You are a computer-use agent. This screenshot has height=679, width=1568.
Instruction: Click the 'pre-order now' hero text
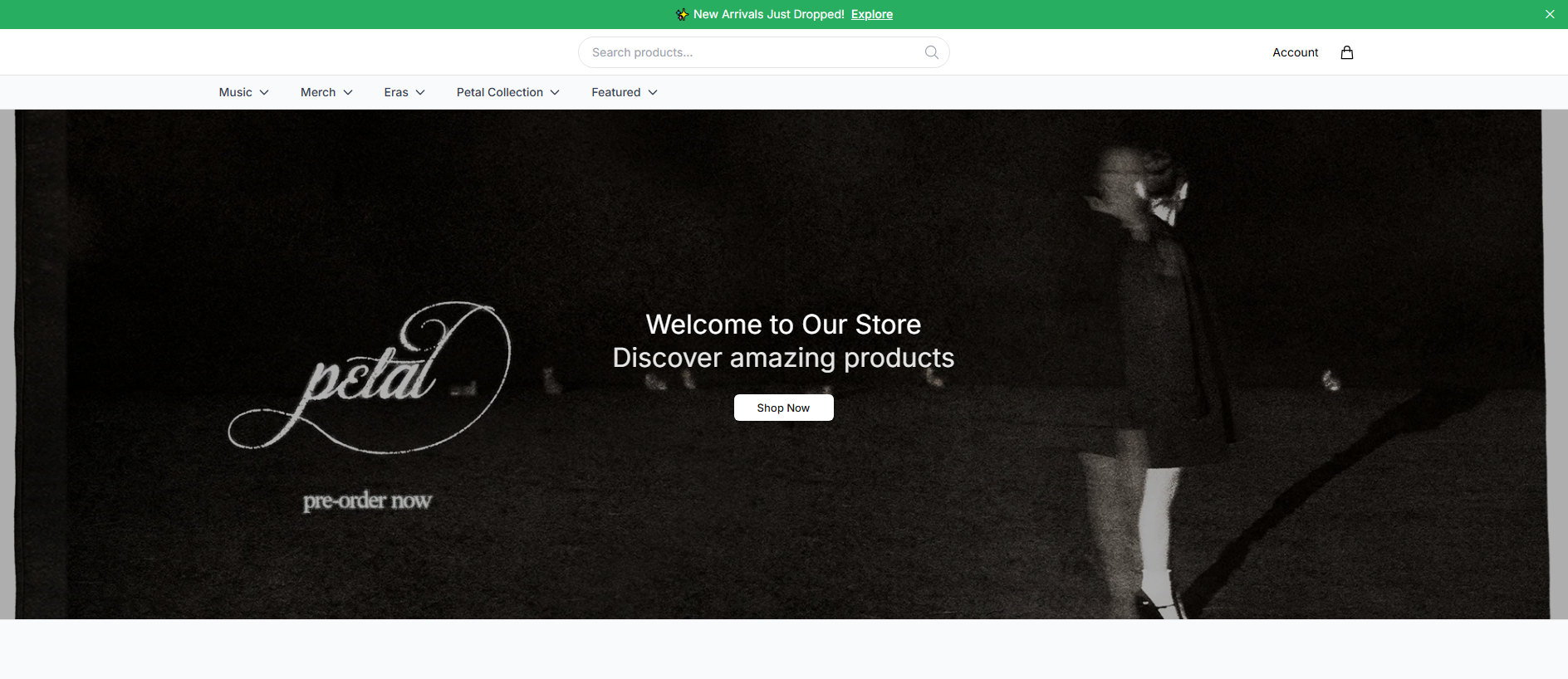point(367,501)
